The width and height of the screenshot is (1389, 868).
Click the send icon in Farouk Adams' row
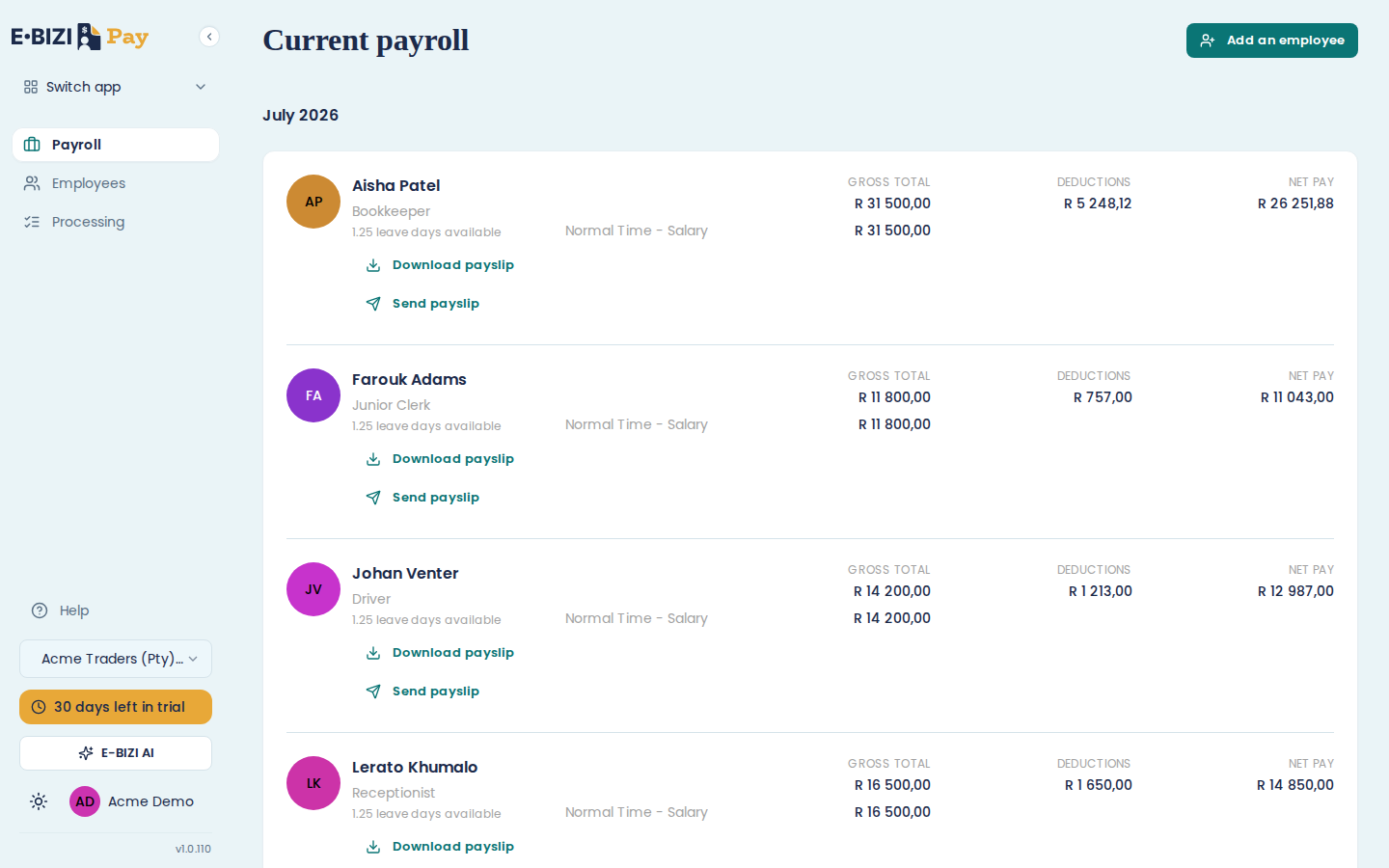tap(373, 498)
